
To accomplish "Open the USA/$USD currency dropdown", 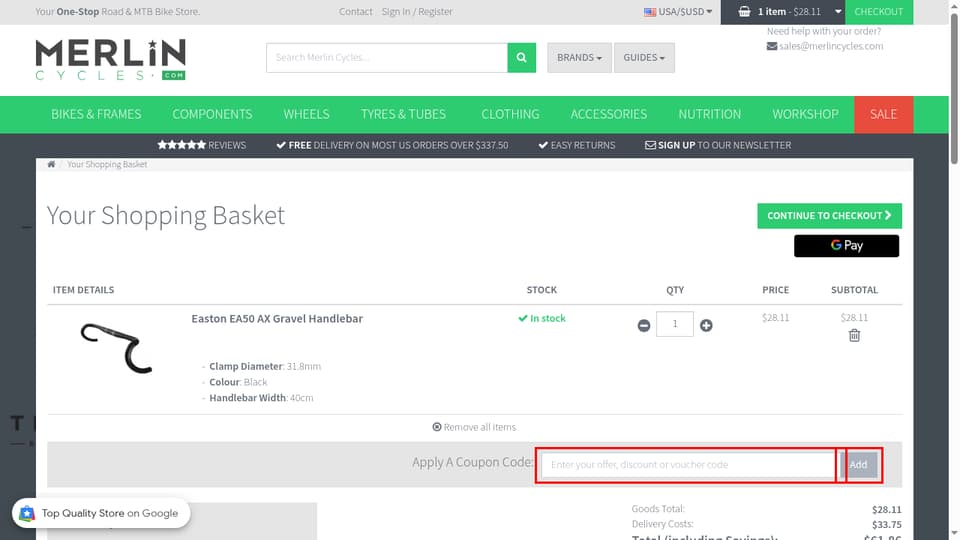I will click(x=678, y=12).
